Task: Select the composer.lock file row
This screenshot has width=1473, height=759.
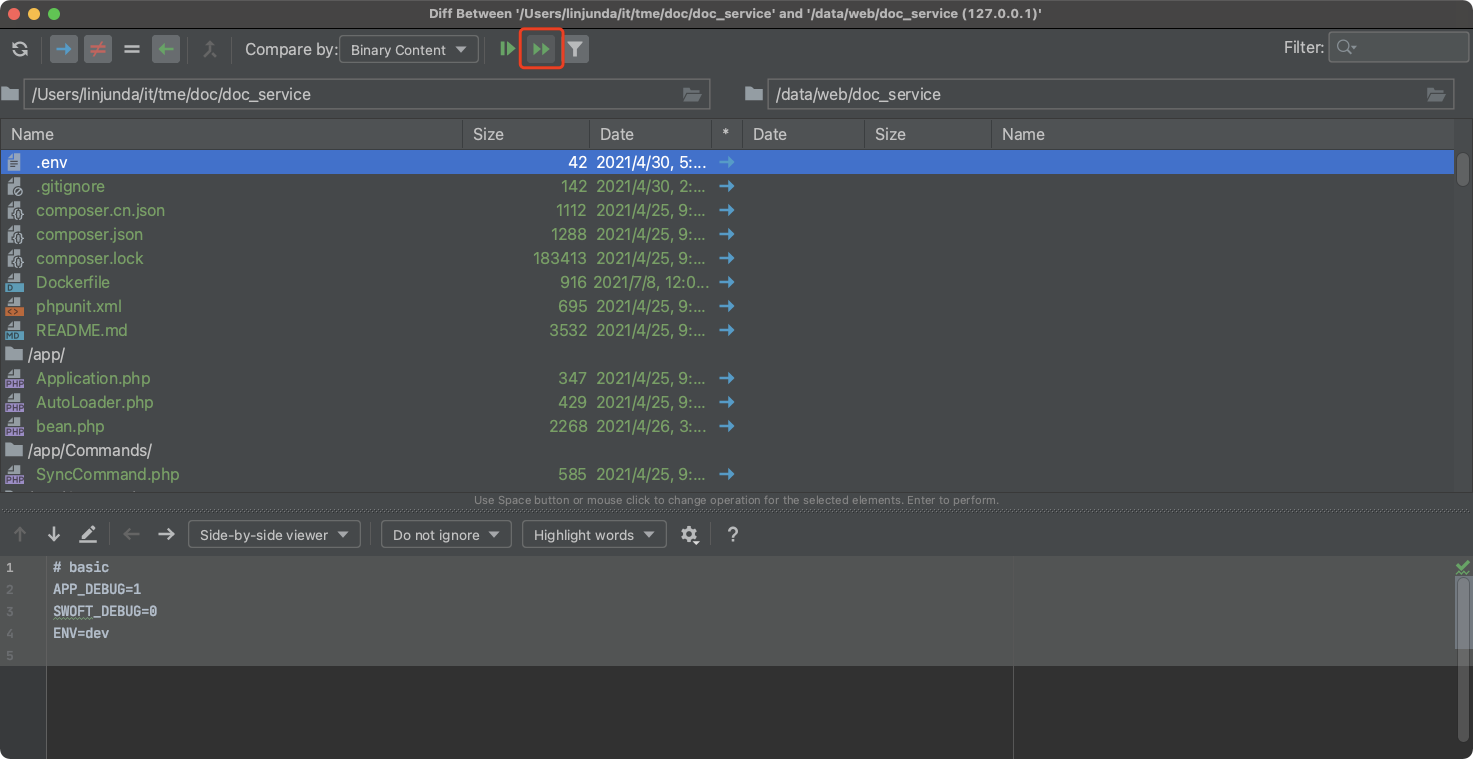Action: [727, 258]
